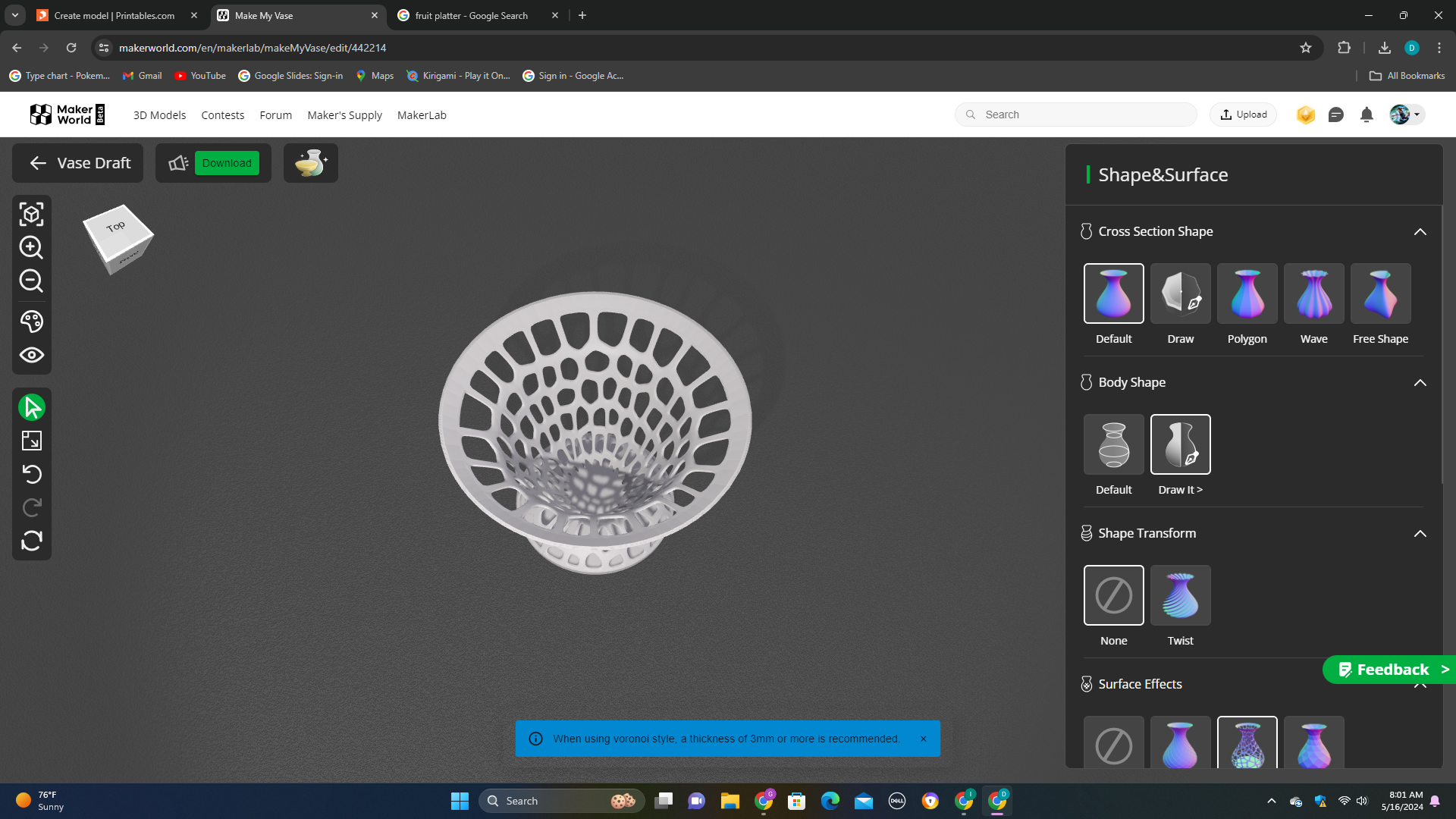
Task: Collapse Cross Section Shape section
Action: [x=1420, y=232]
